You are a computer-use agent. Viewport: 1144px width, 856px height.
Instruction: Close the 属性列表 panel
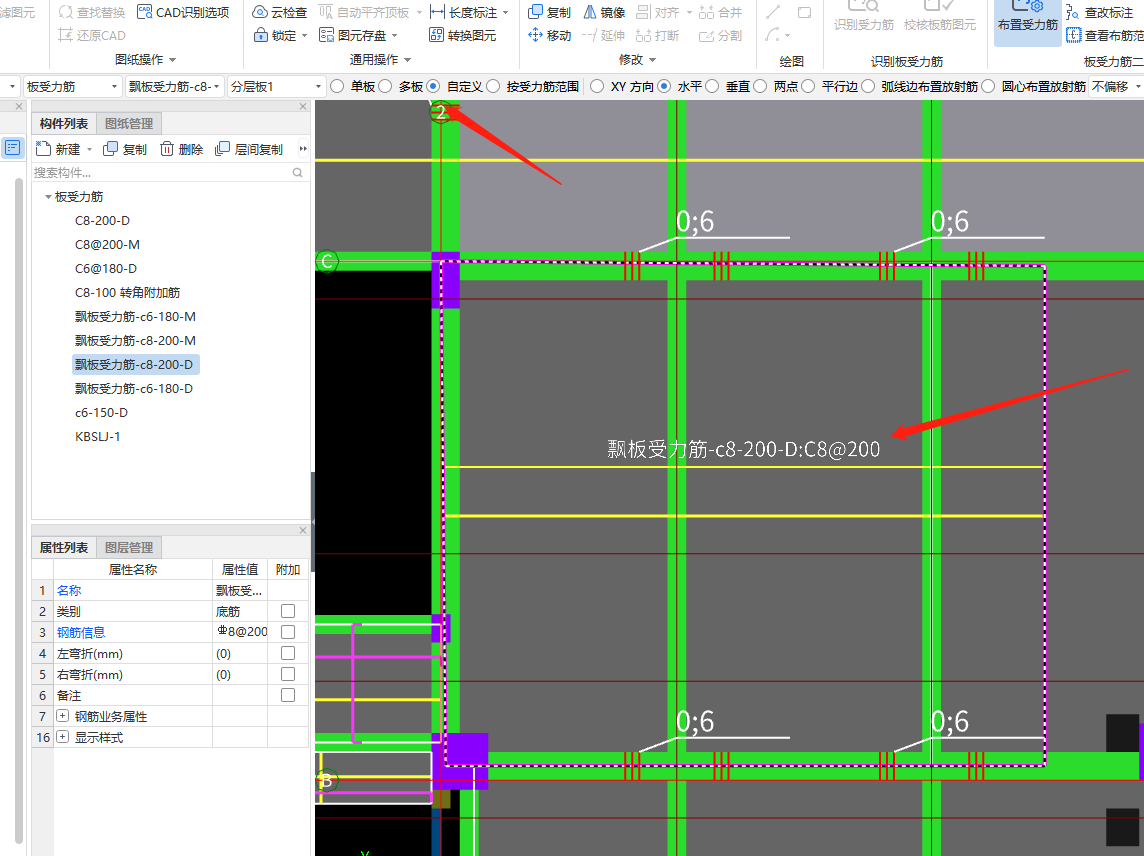[303, 531]
